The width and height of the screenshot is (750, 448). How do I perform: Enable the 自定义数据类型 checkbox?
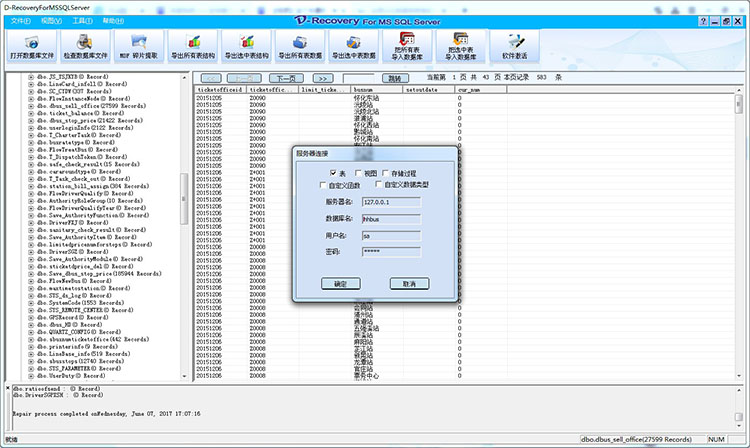[x=378, y=184]
